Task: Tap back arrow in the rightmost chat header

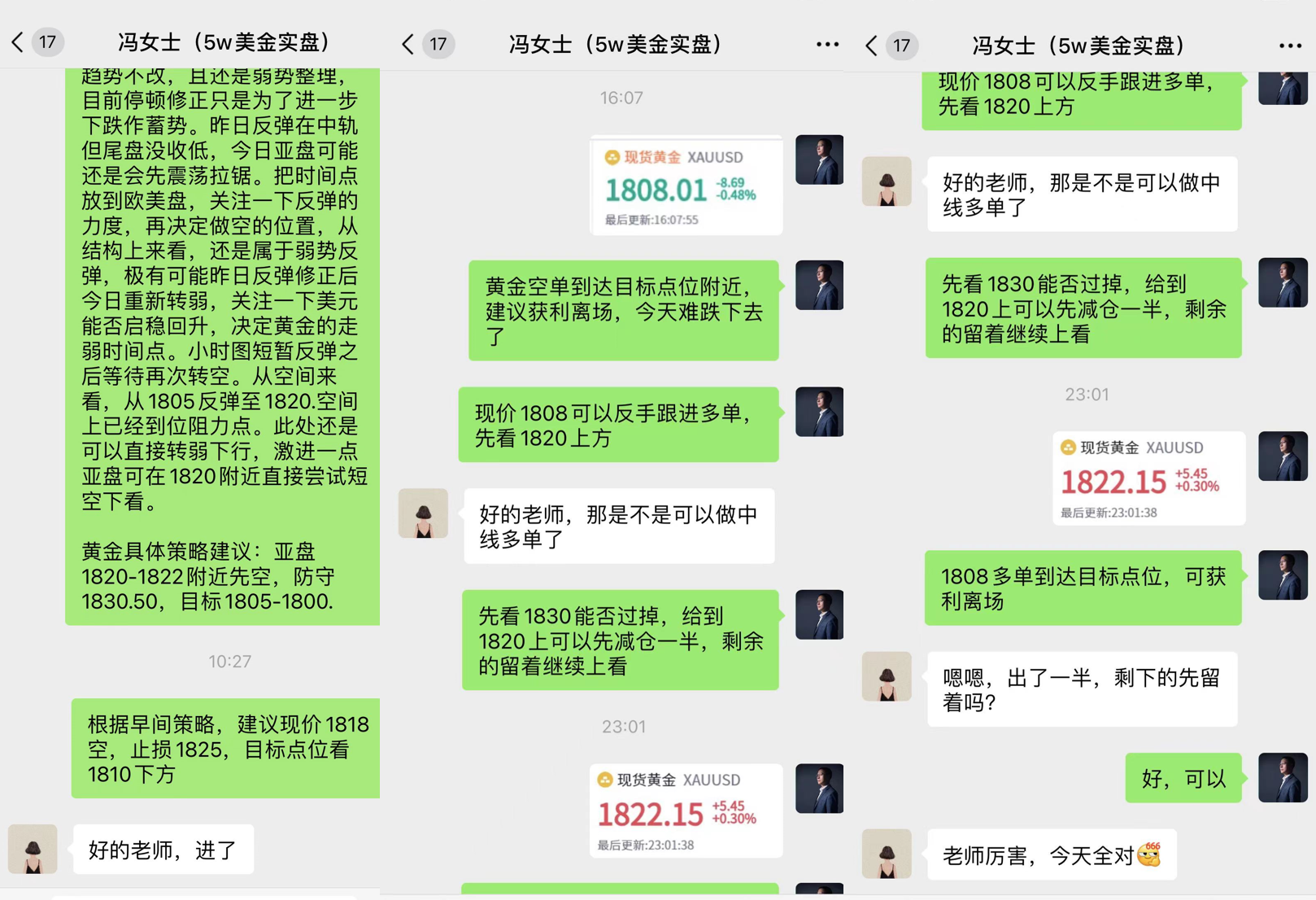Action: (x=871, y=45)
